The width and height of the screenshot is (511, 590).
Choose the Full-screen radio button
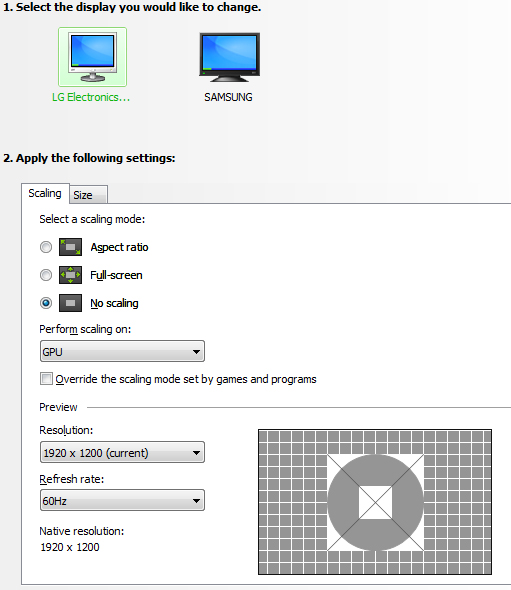coord(46,275)
